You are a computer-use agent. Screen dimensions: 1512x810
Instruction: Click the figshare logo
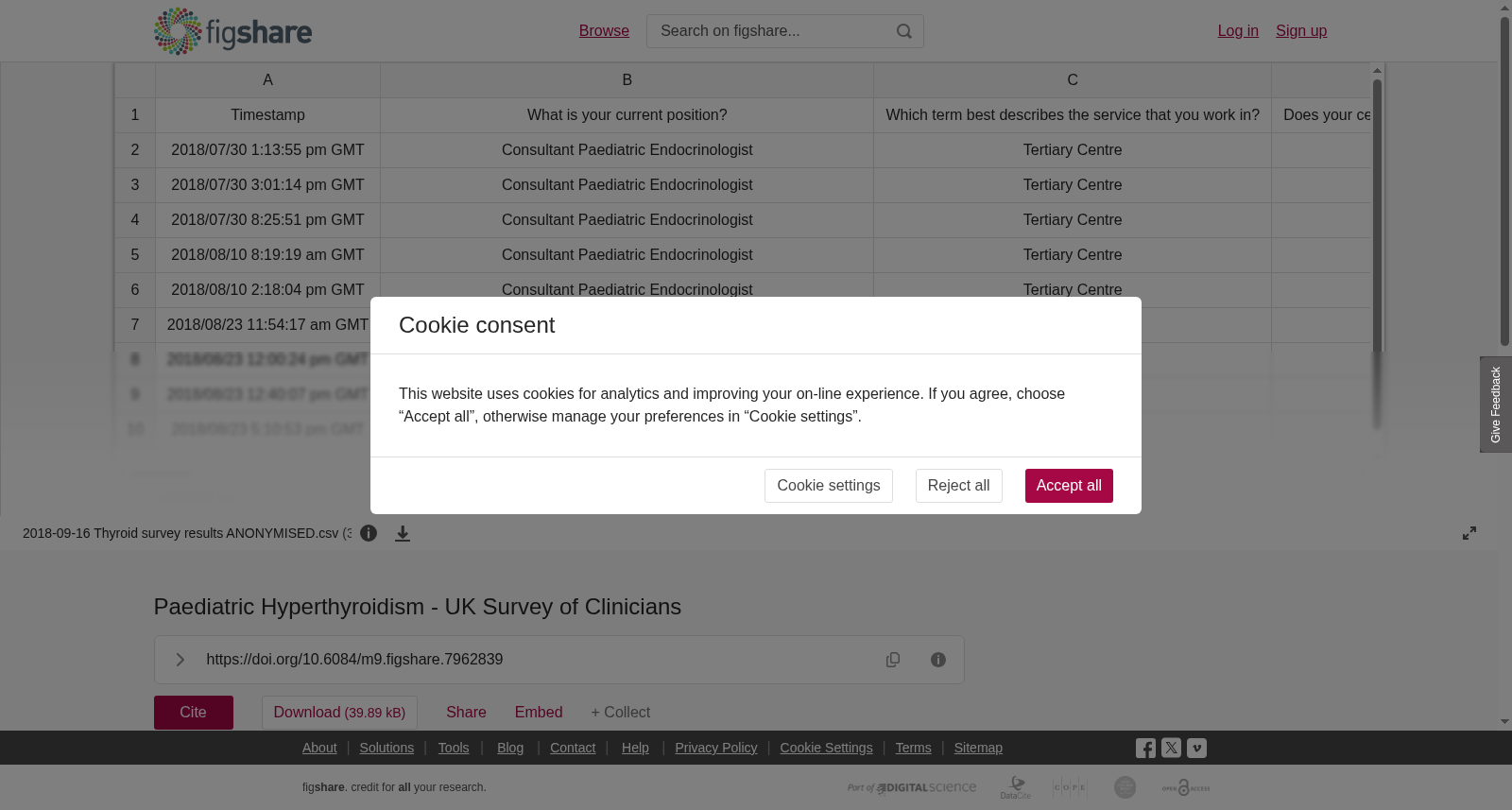click(232, 31)
